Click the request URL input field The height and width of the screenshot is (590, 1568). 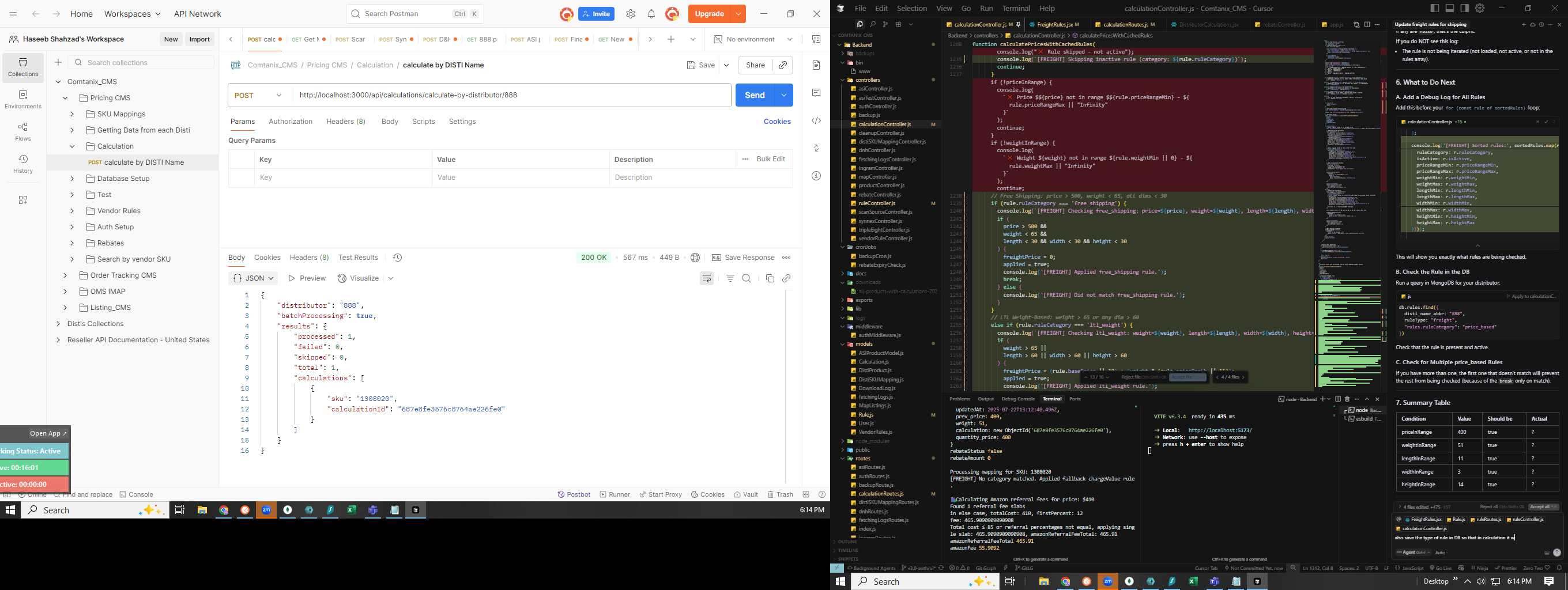pyautogui.click(x=511, y=95)
